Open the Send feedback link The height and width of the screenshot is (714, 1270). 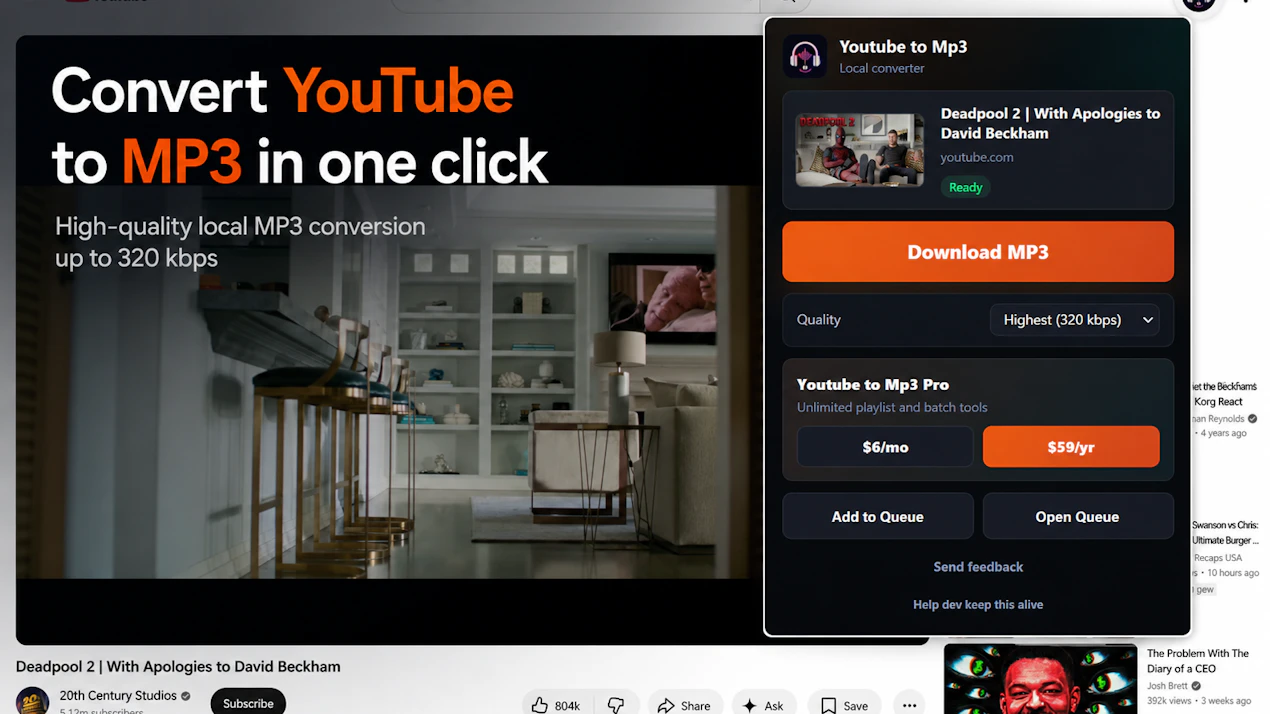point(978,567)
